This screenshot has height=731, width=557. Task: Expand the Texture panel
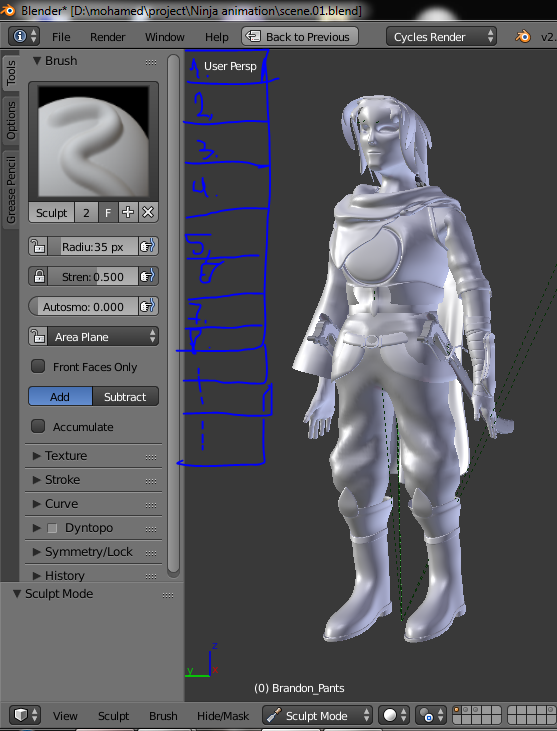[37, 455]
